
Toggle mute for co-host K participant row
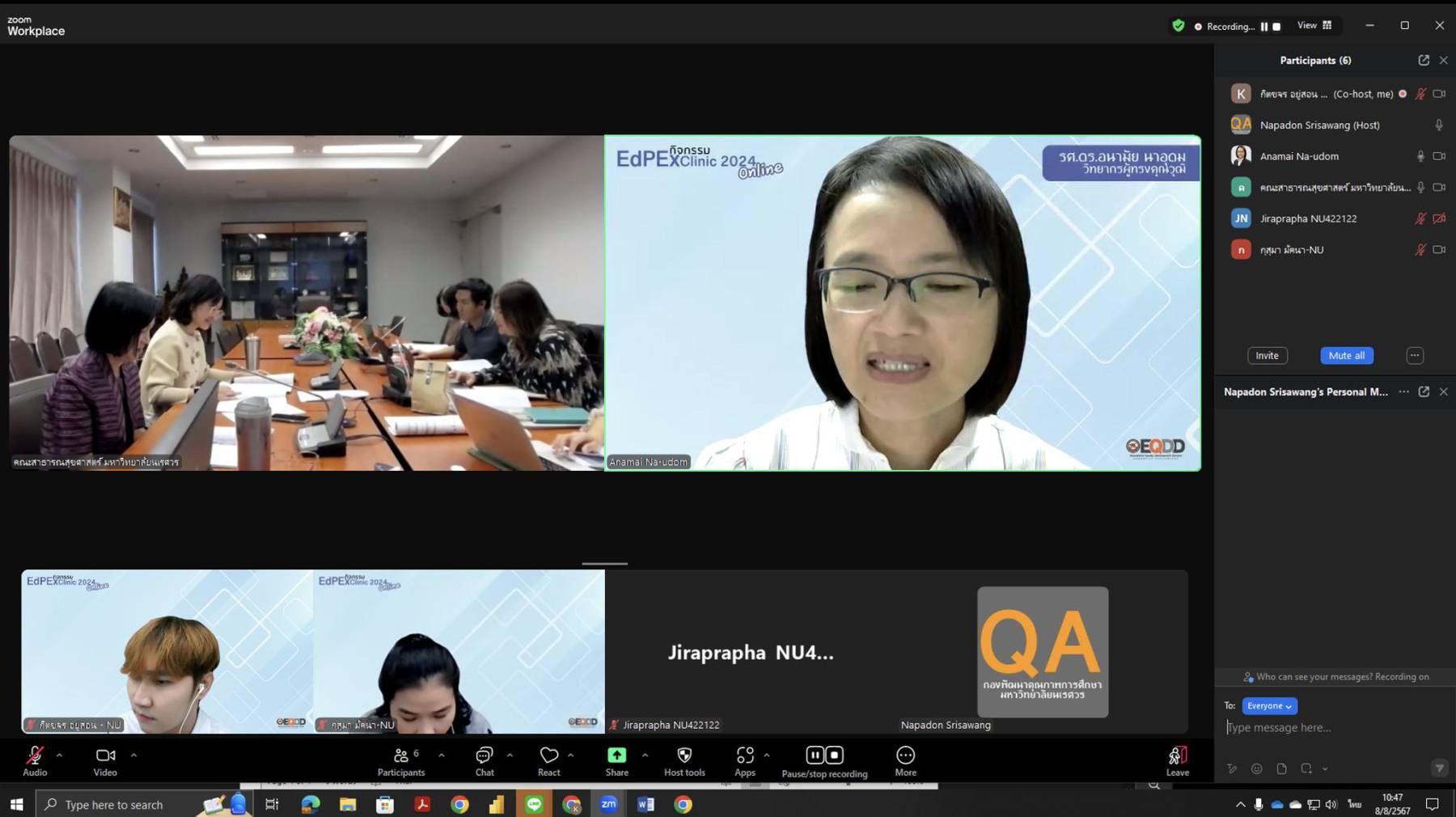(1420, 94)
